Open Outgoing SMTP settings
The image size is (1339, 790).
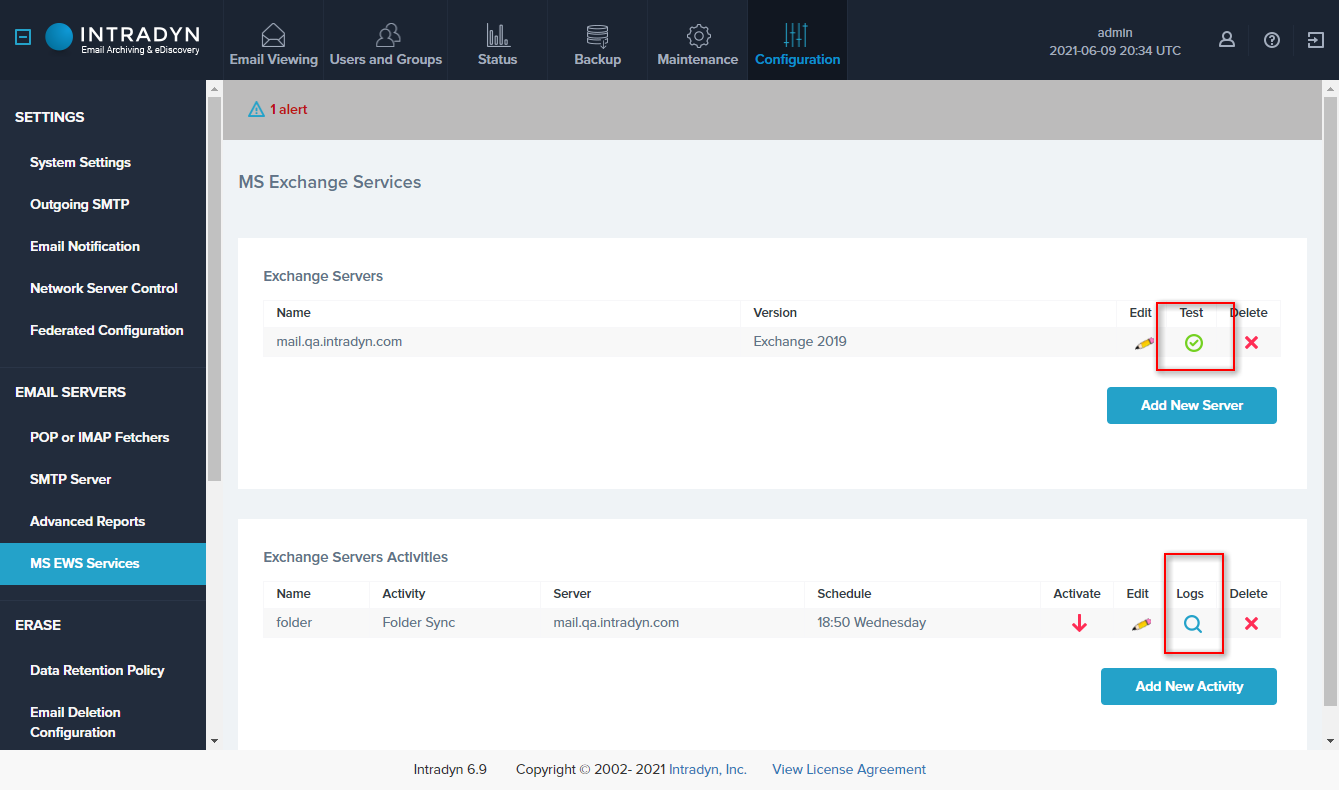pos(79,204)
